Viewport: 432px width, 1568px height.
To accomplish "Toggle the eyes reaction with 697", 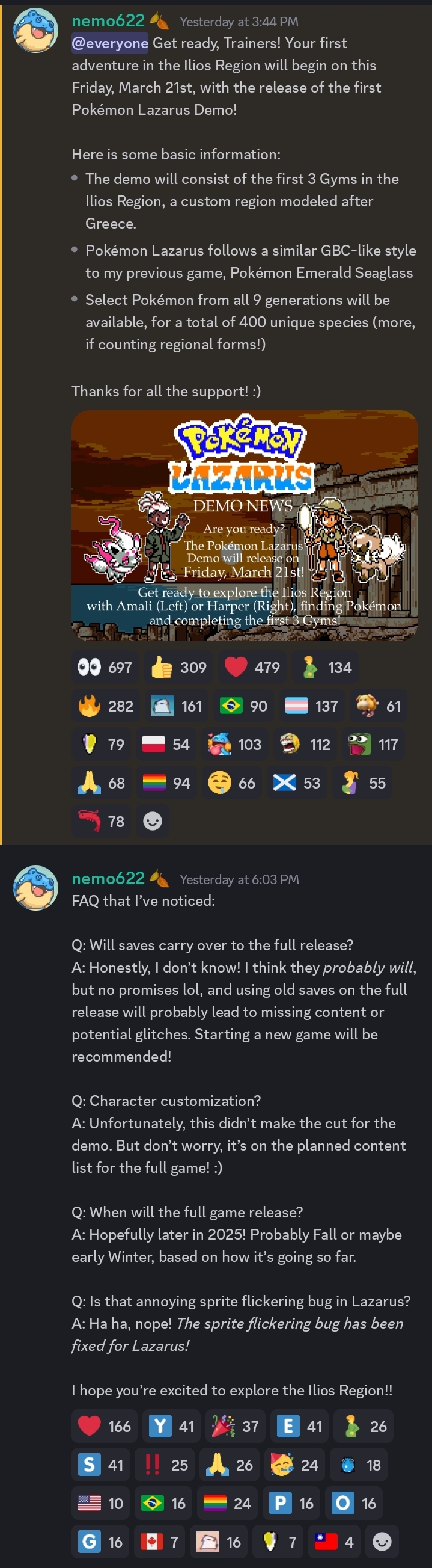I will tap(105, 667).
